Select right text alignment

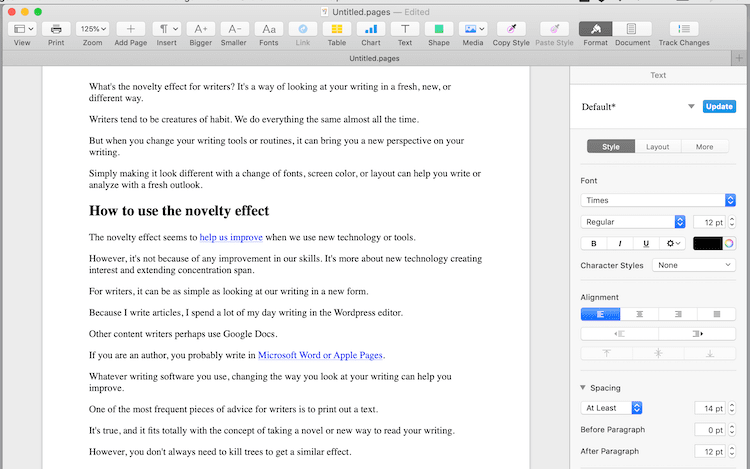tap(678, 314)
